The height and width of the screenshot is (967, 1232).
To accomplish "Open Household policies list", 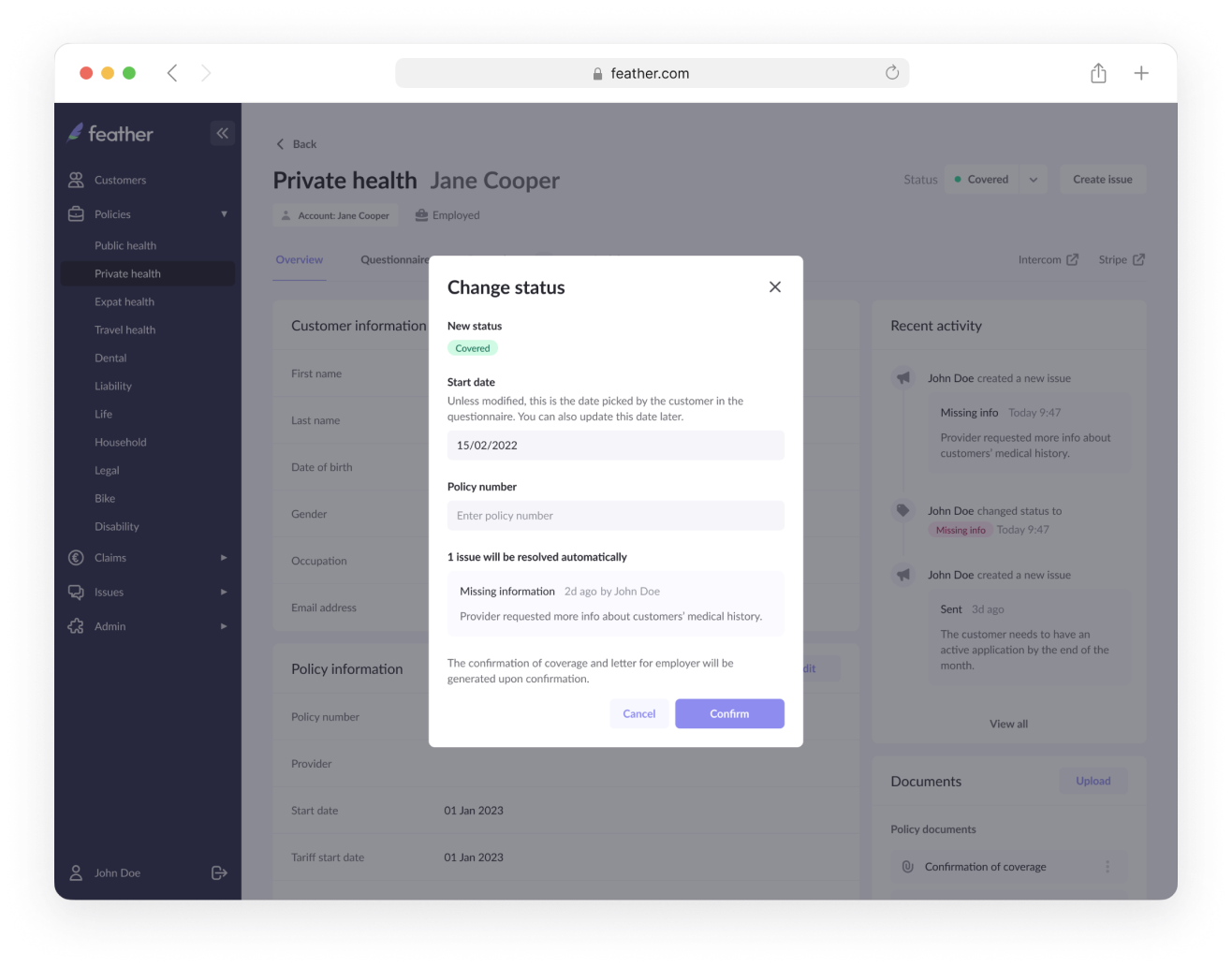I will tap(121, 442).
